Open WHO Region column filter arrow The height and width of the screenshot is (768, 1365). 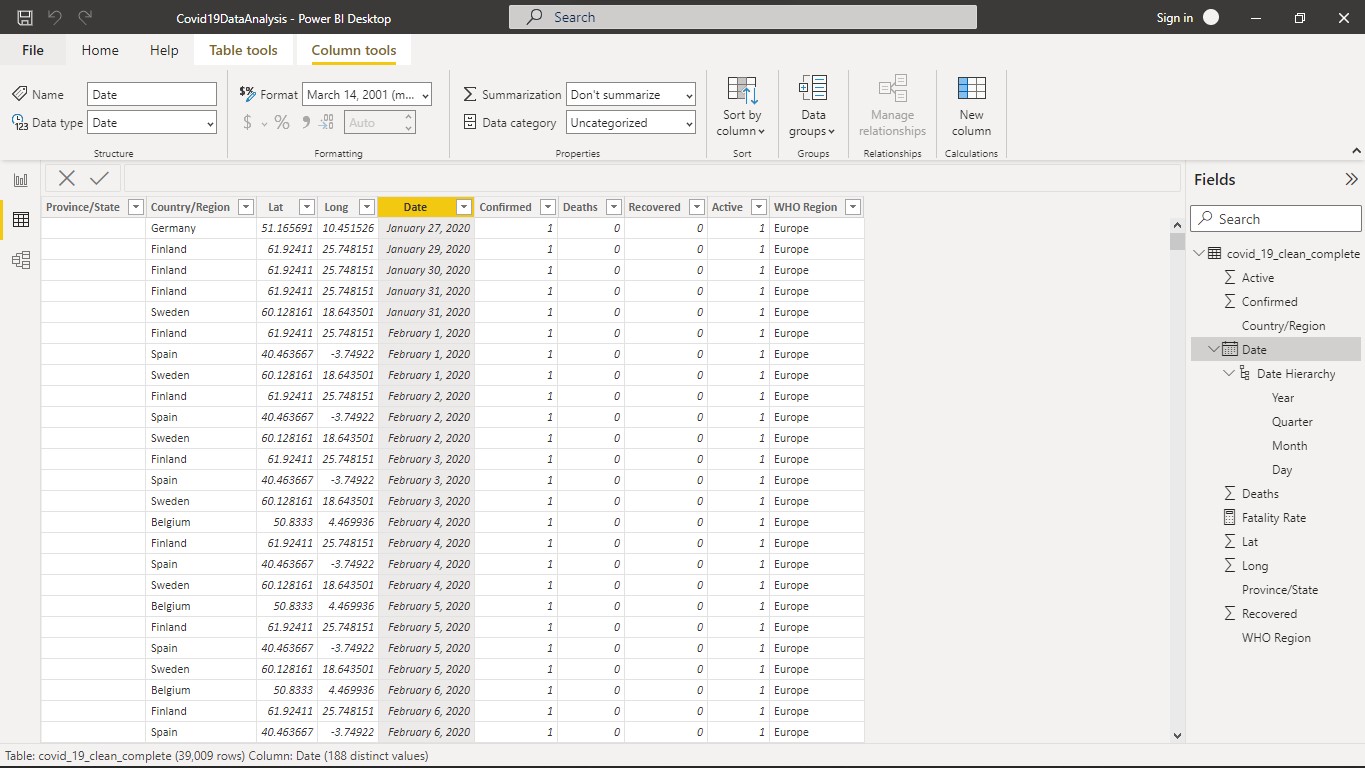(852, 207)
